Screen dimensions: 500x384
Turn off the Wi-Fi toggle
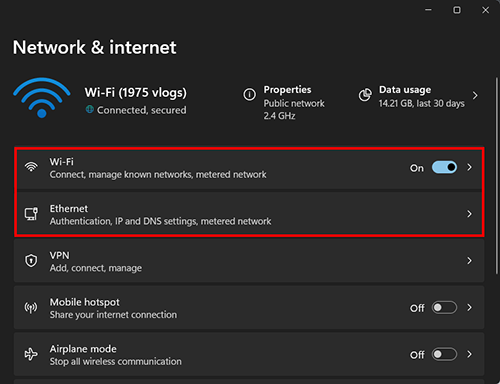pyautogui.click(x=444, y=167)
